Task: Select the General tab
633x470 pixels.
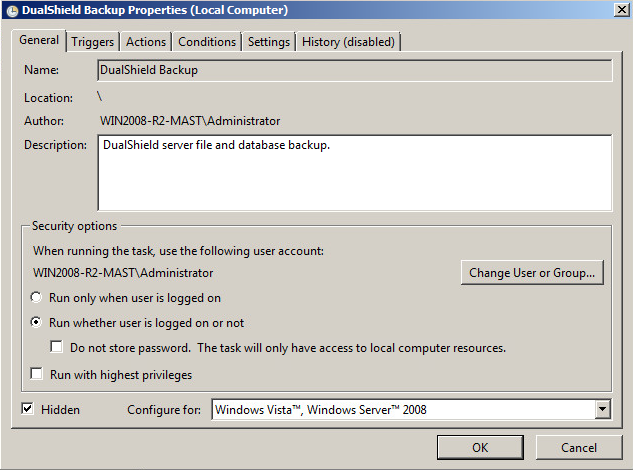Action: (x=40, y=41)
